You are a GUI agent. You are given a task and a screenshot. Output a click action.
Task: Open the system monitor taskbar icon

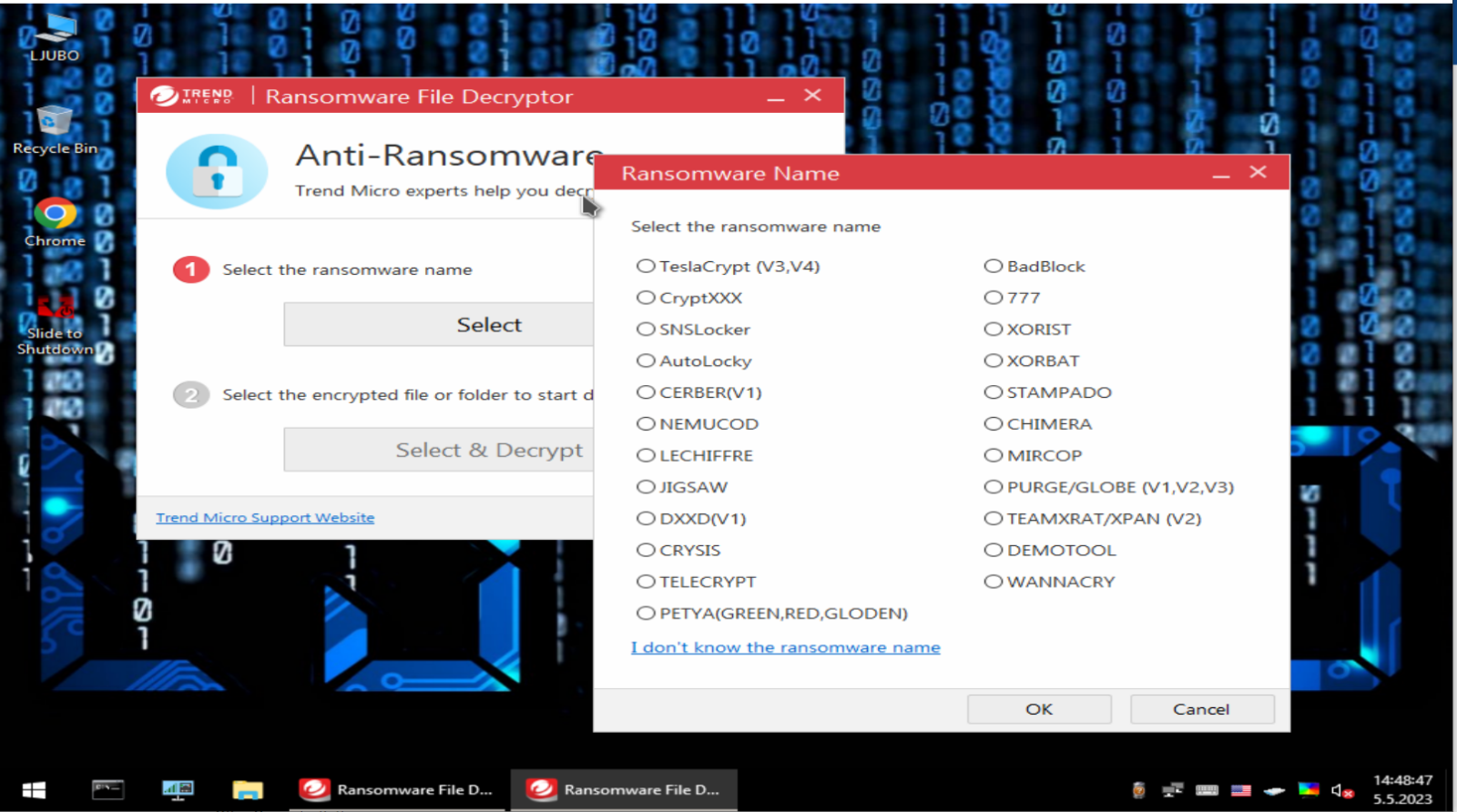click(178, 790)
